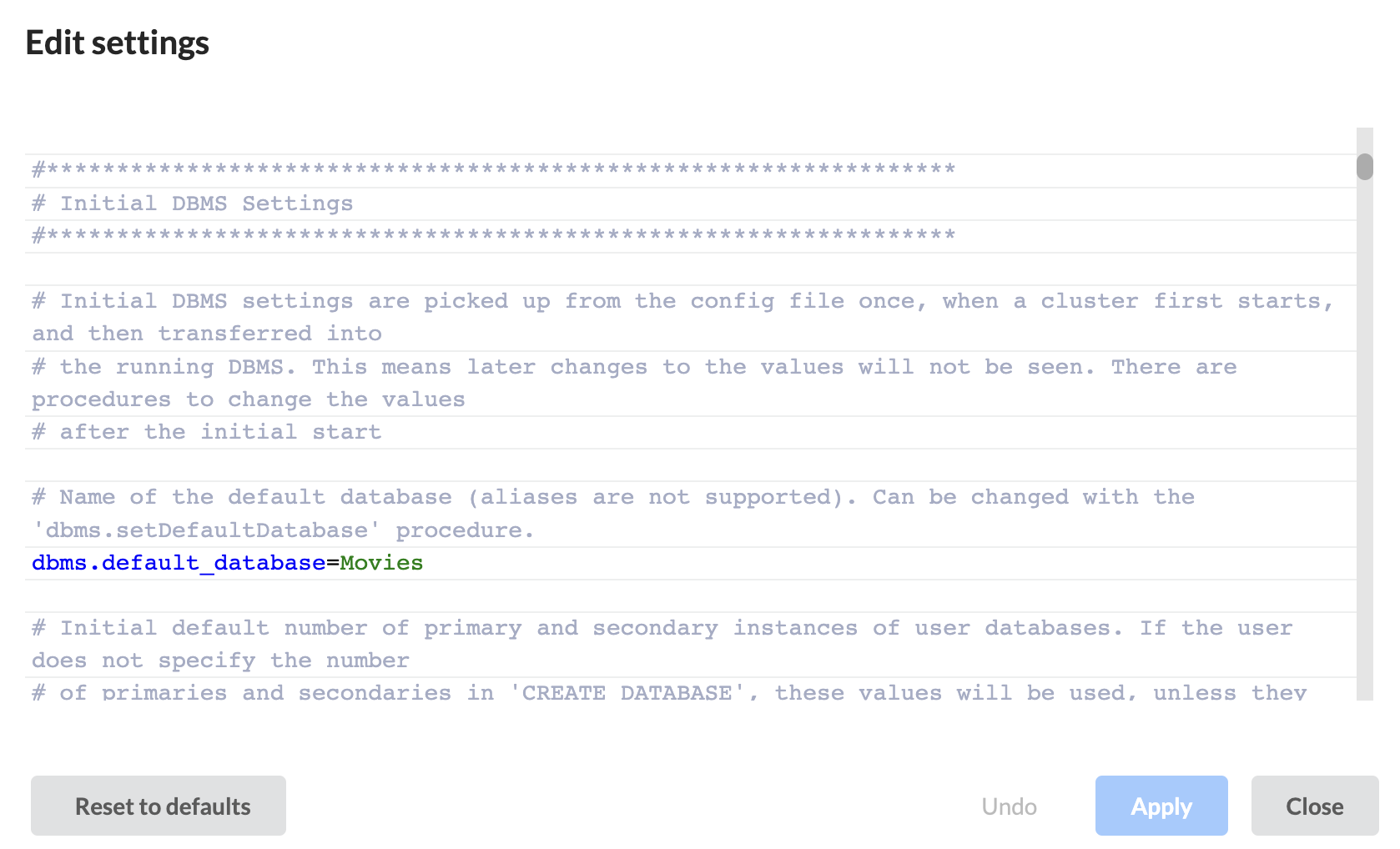This screenshot has height=849, width=1400.
Task: Click the 'does not specify the number' line
Action: pos(220,661)
